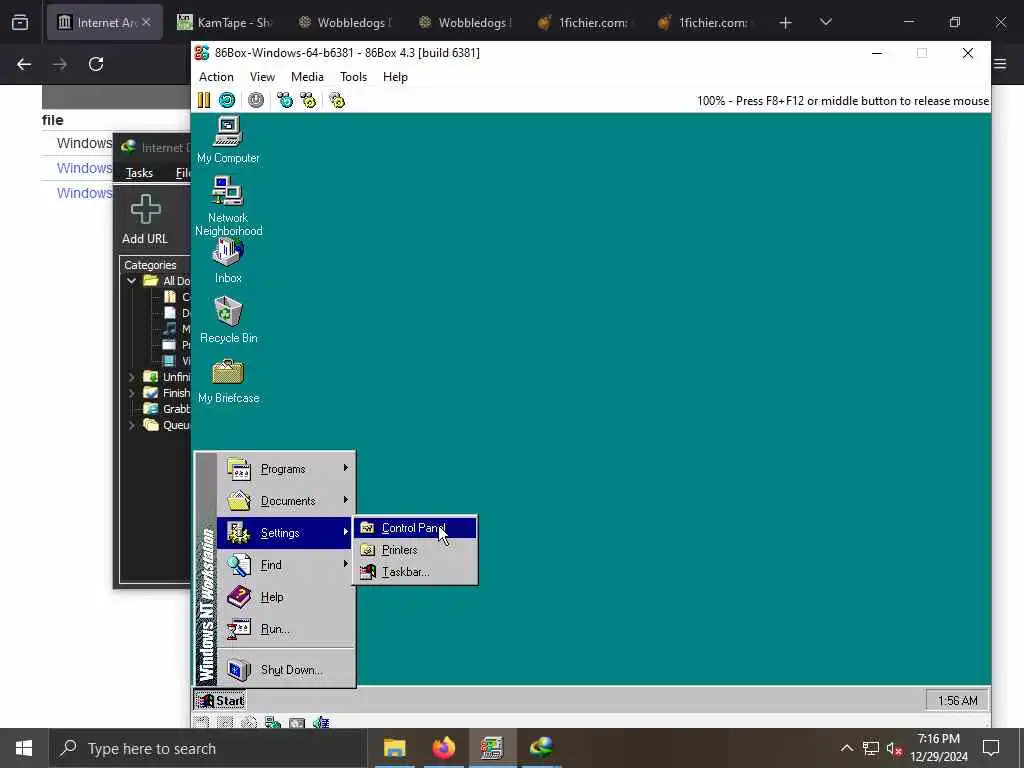Click the 86Box icon in Windows taskbar
The height and width of the screenshot is (768, 1024).
(492, 748)
